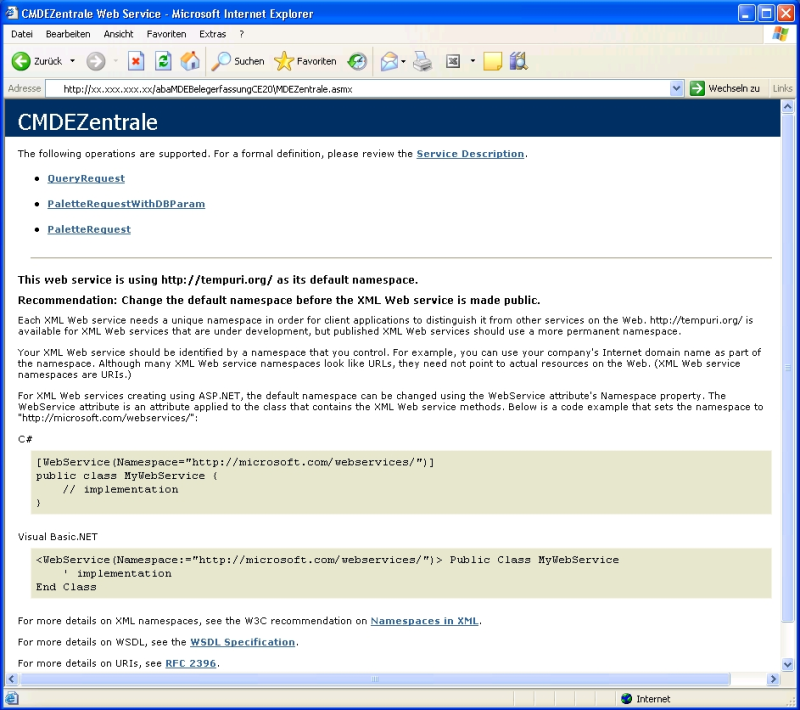800x710 pixels.
Task: Click the QueryRequest operation link
Action: [x=86, y=179]
